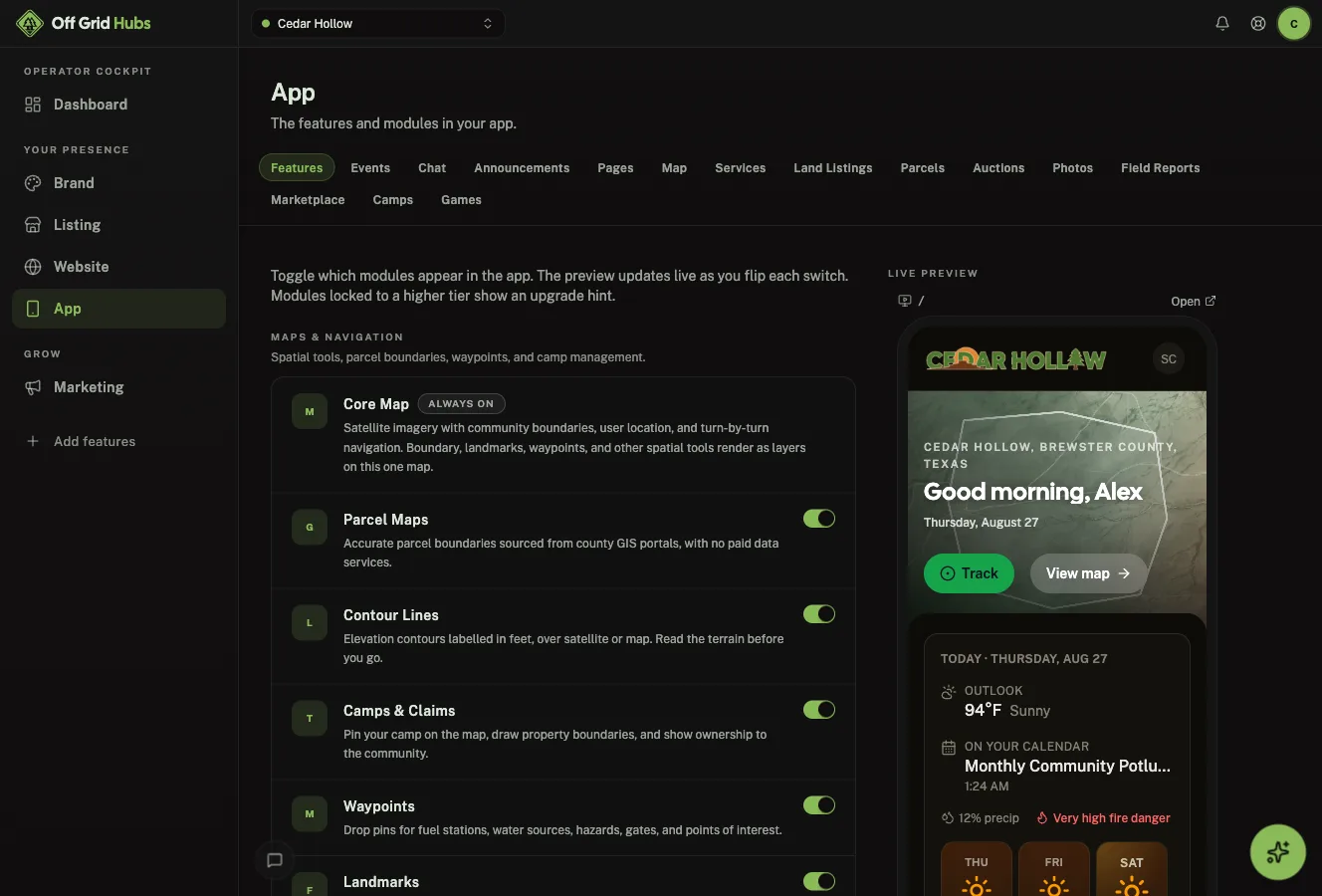
Task: Turn off the Camps & Claims toggle
Action: [x=819, y=710]
